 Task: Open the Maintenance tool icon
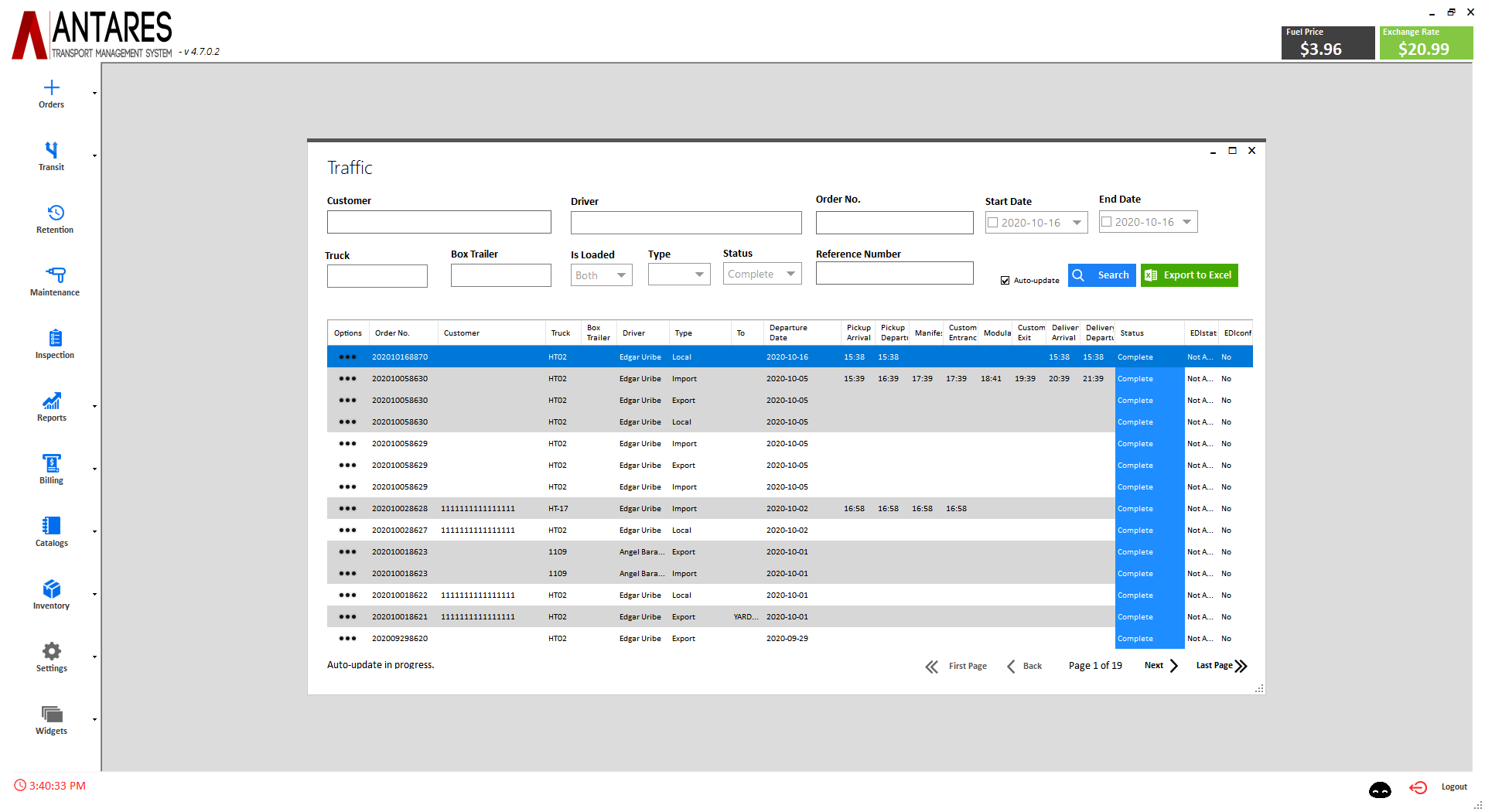(55, 275)
